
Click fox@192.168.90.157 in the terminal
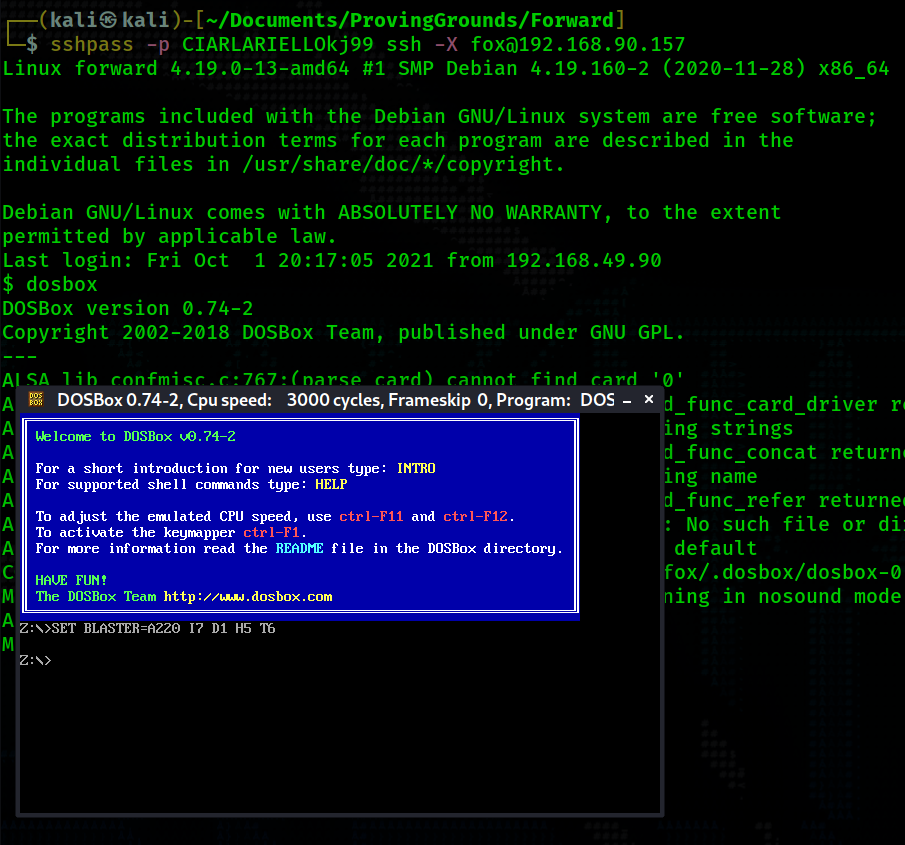click(578, 44)
